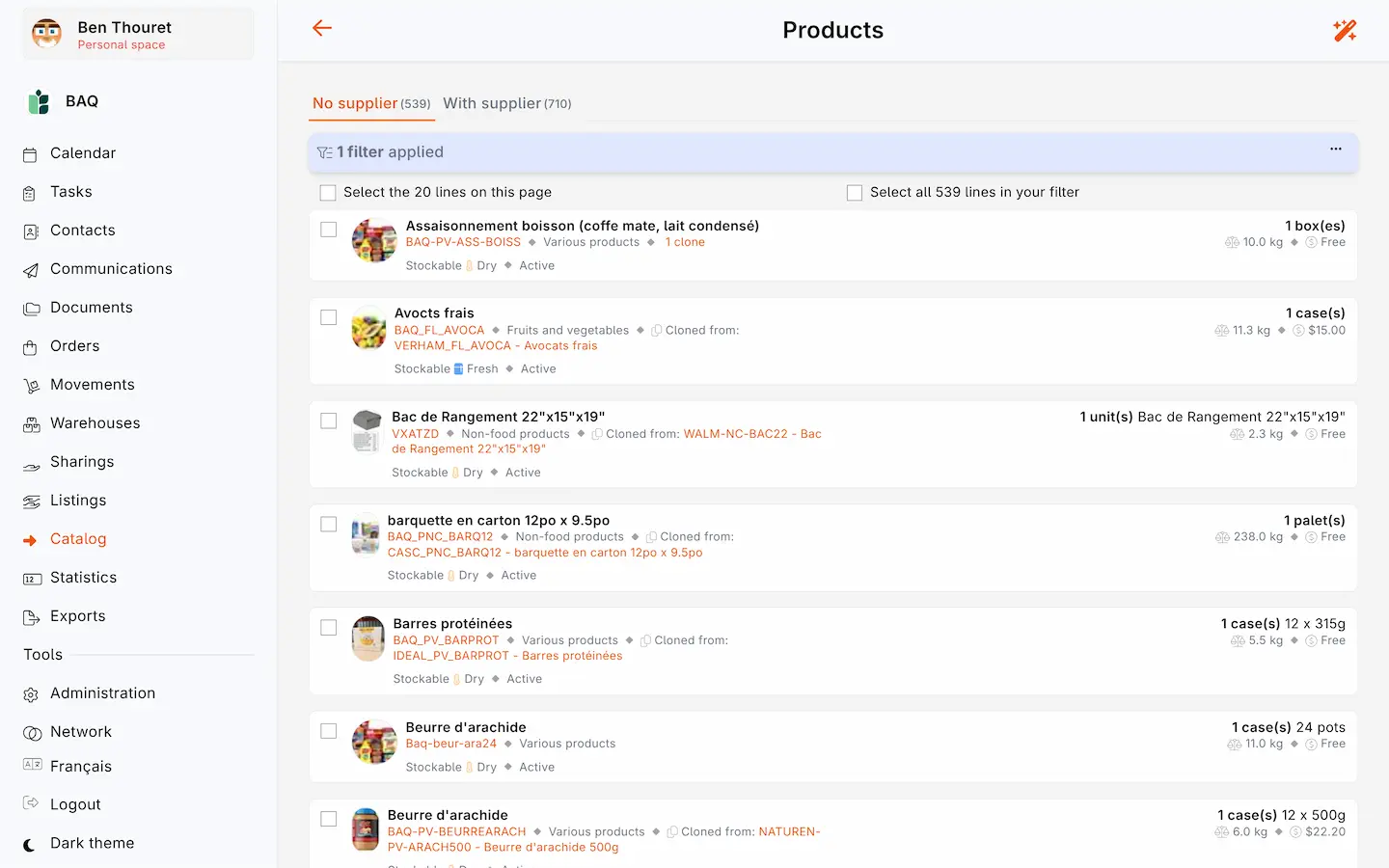Click the BAQ_FL_AVOCA product code

click(439, 330)
